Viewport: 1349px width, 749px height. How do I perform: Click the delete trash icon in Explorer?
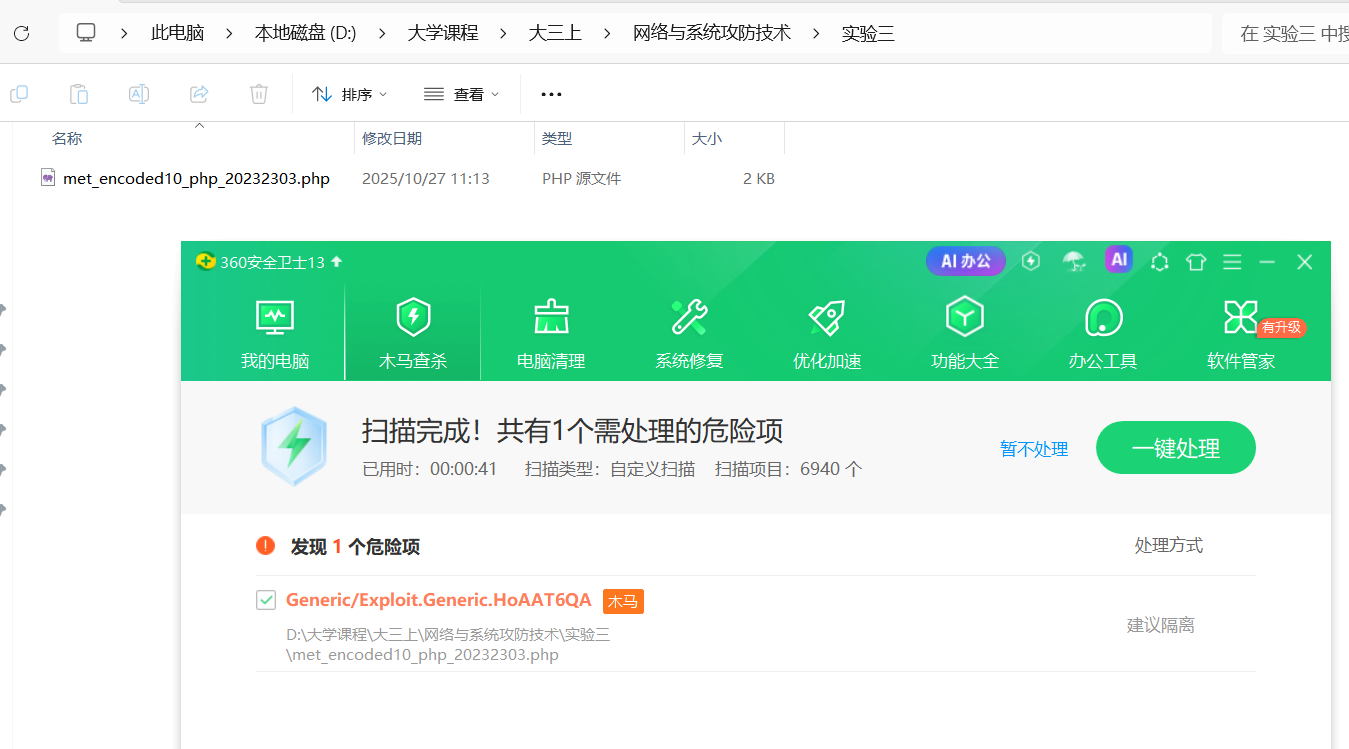pyautogui.click(x=259, y=94)
